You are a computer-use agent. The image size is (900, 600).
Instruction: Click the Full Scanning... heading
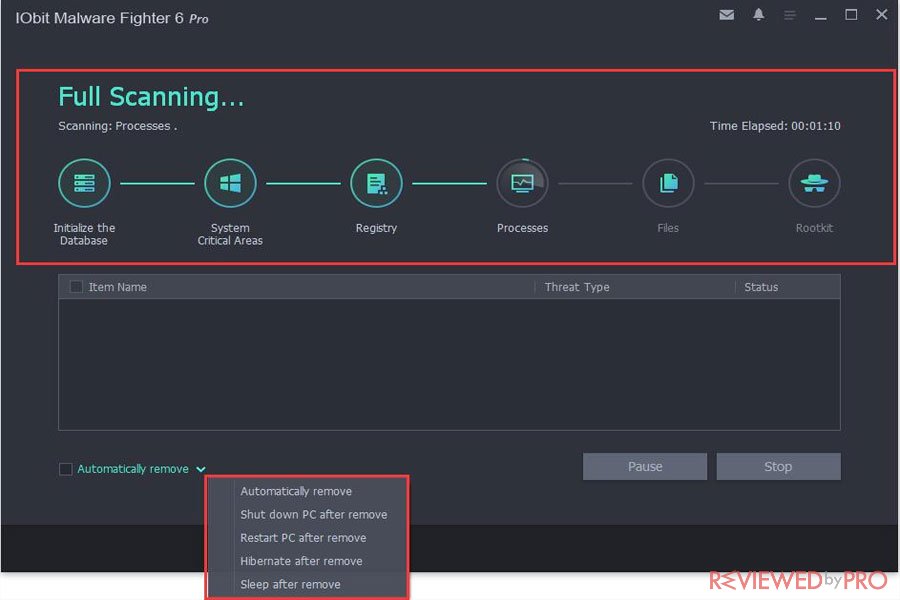point(151,96)
